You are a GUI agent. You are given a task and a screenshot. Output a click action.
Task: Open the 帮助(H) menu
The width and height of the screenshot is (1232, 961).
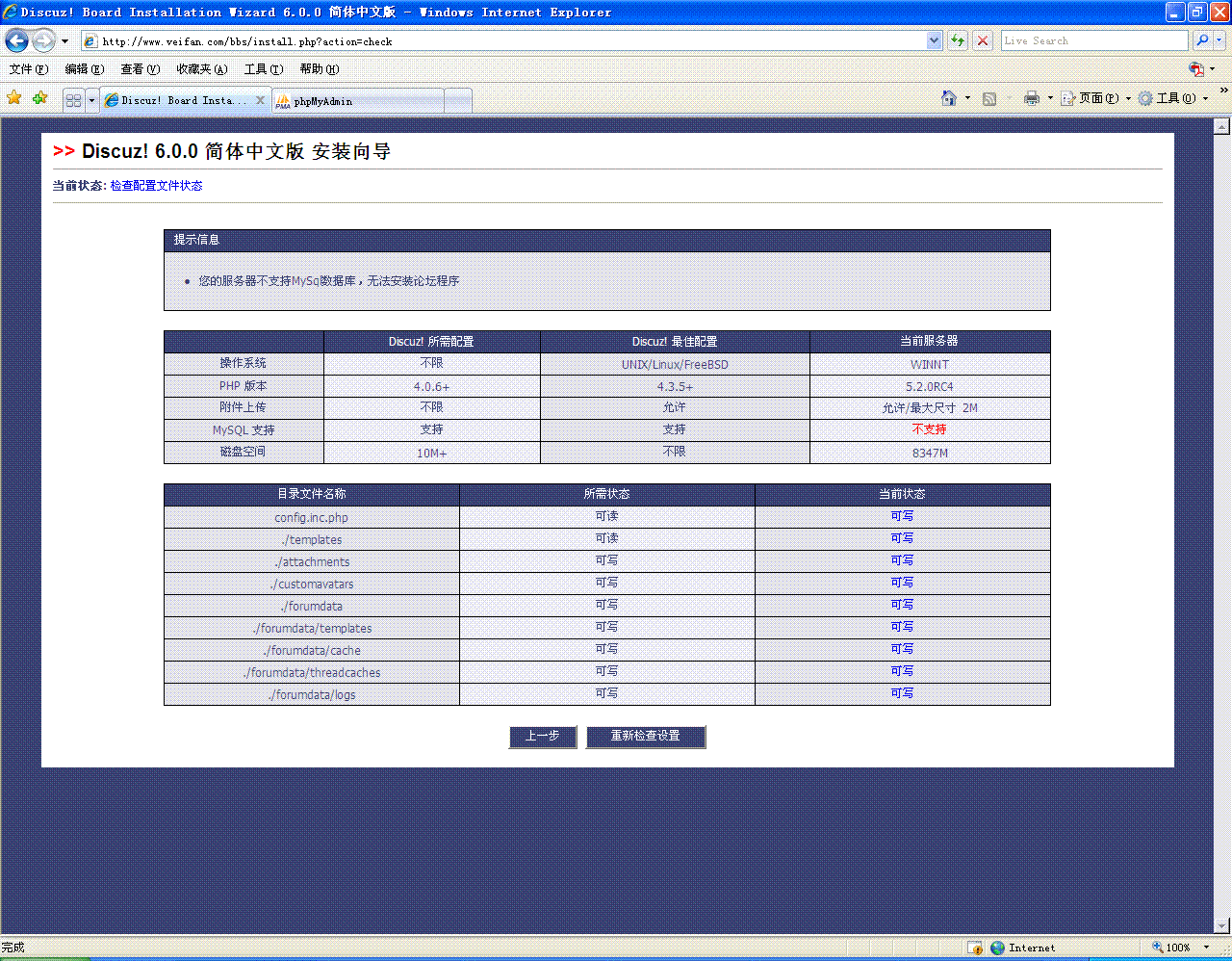[x=320, y=69]
